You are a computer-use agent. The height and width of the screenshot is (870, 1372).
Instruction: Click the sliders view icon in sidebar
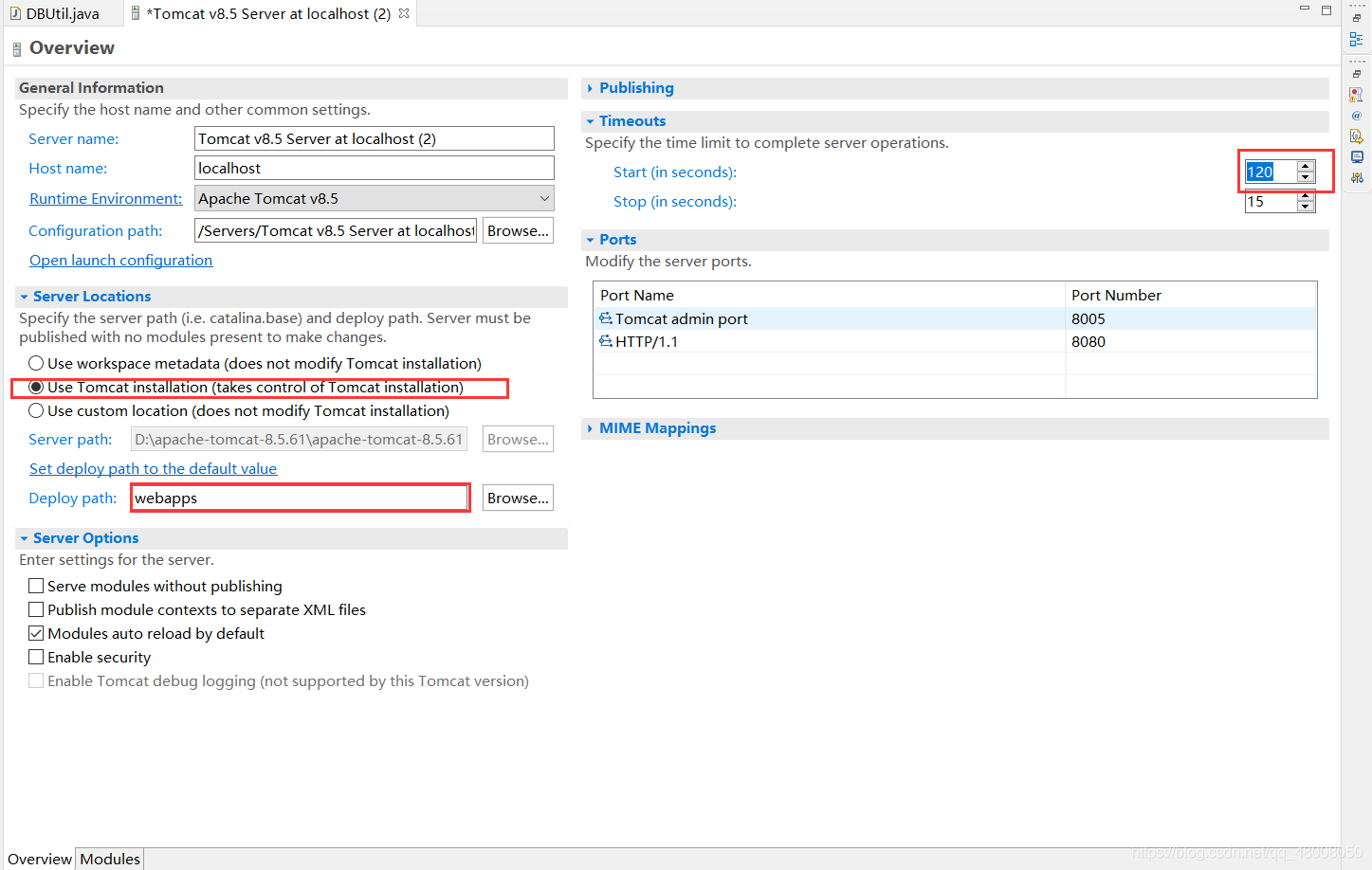point(1356,177)
